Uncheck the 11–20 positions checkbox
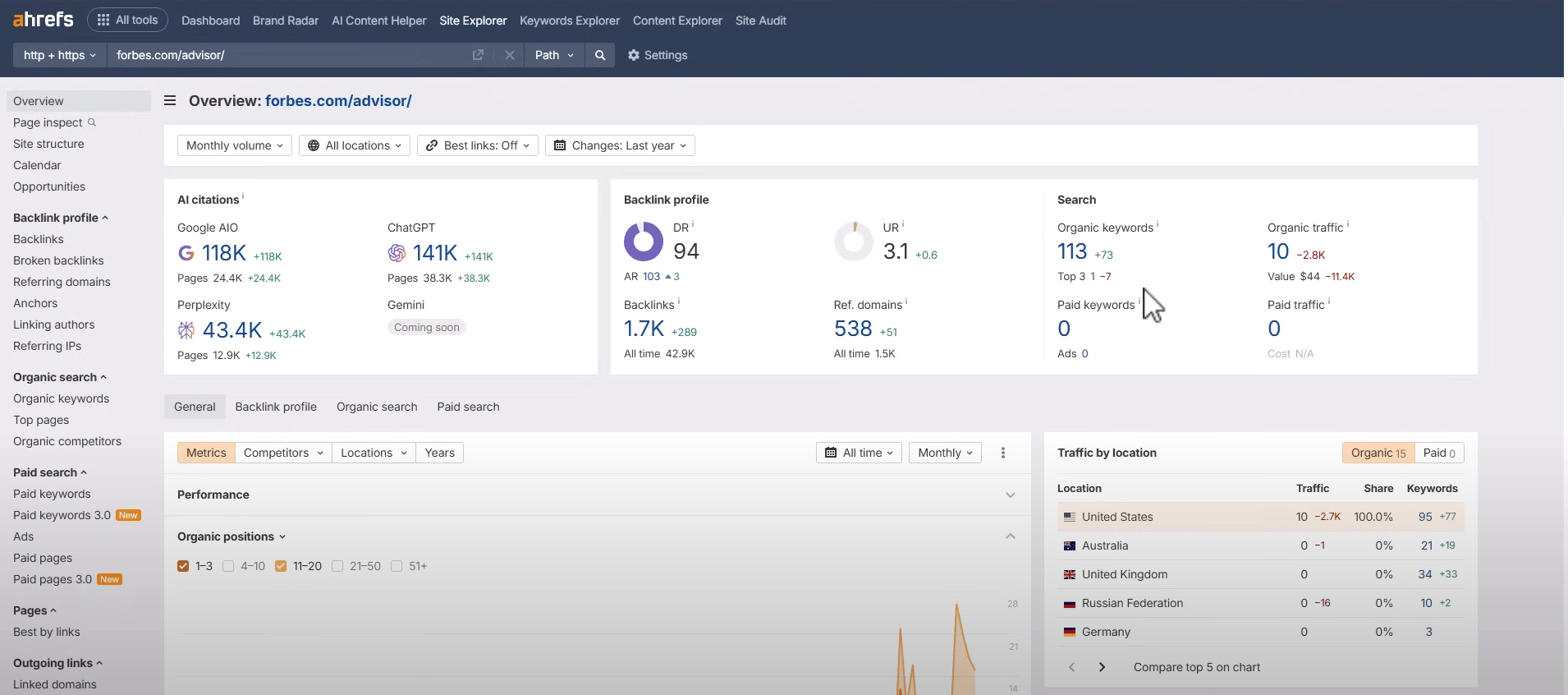This screenshot has width=1568, height=695. click(x=281, y=566)
